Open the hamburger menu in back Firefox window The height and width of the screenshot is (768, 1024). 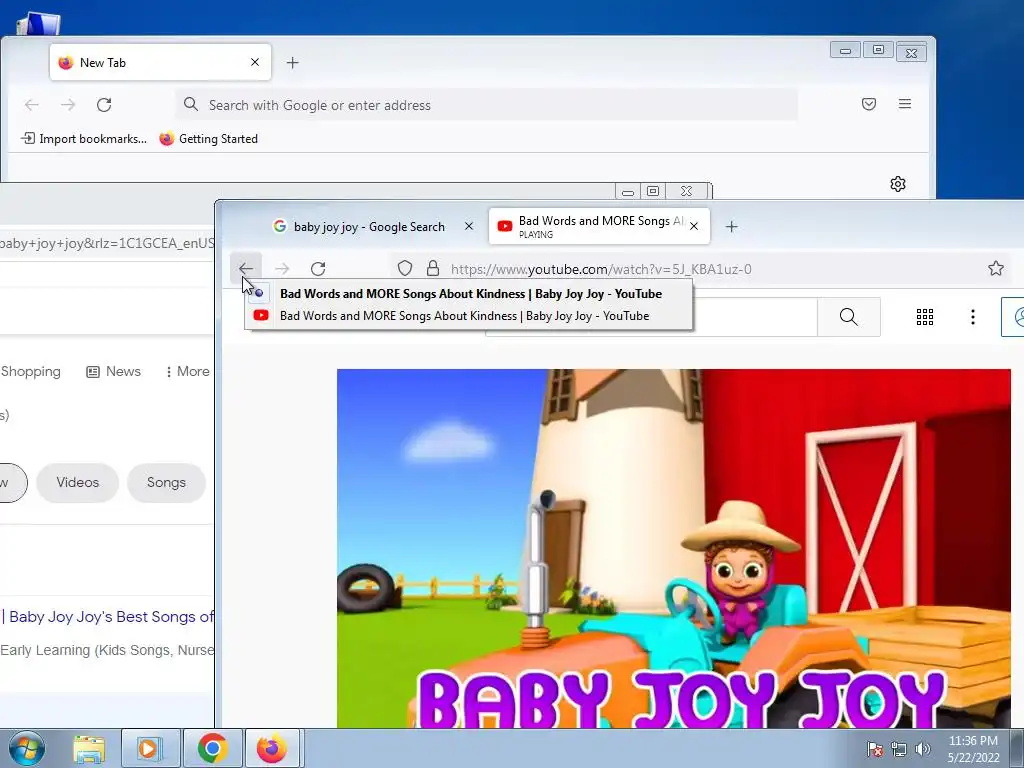click(904, 104)
